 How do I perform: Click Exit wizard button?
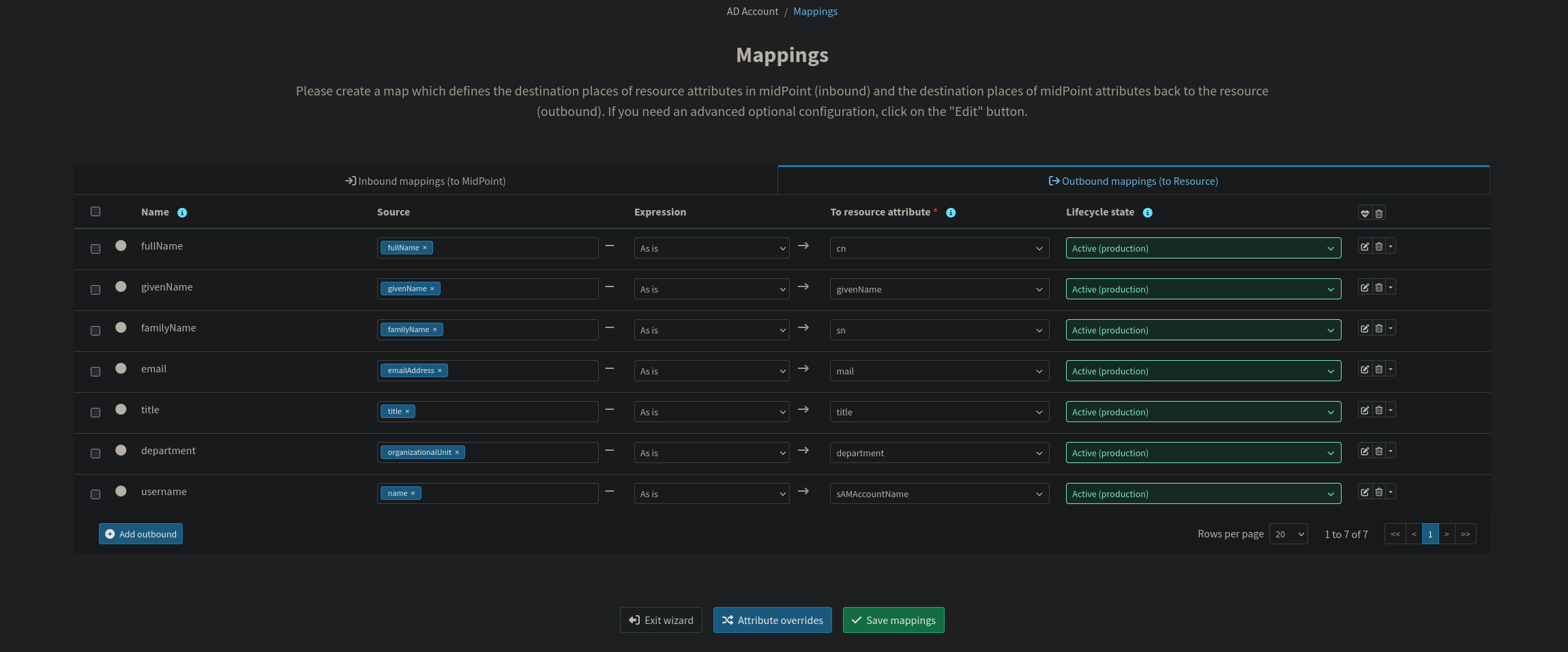(661, 620)
